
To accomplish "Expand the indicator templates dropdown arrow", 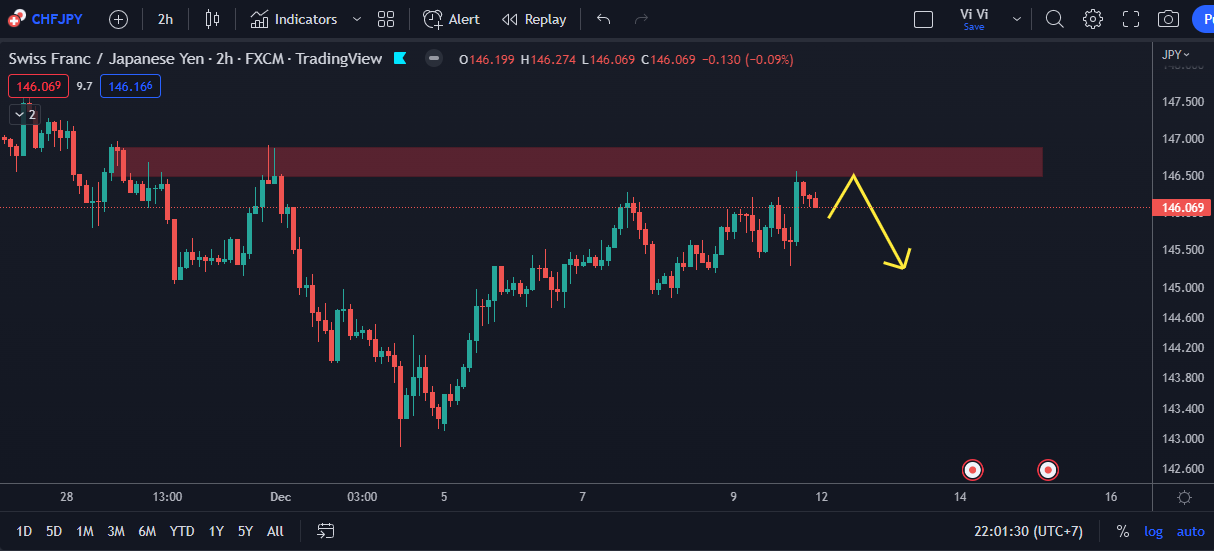I will coord(357,19).
